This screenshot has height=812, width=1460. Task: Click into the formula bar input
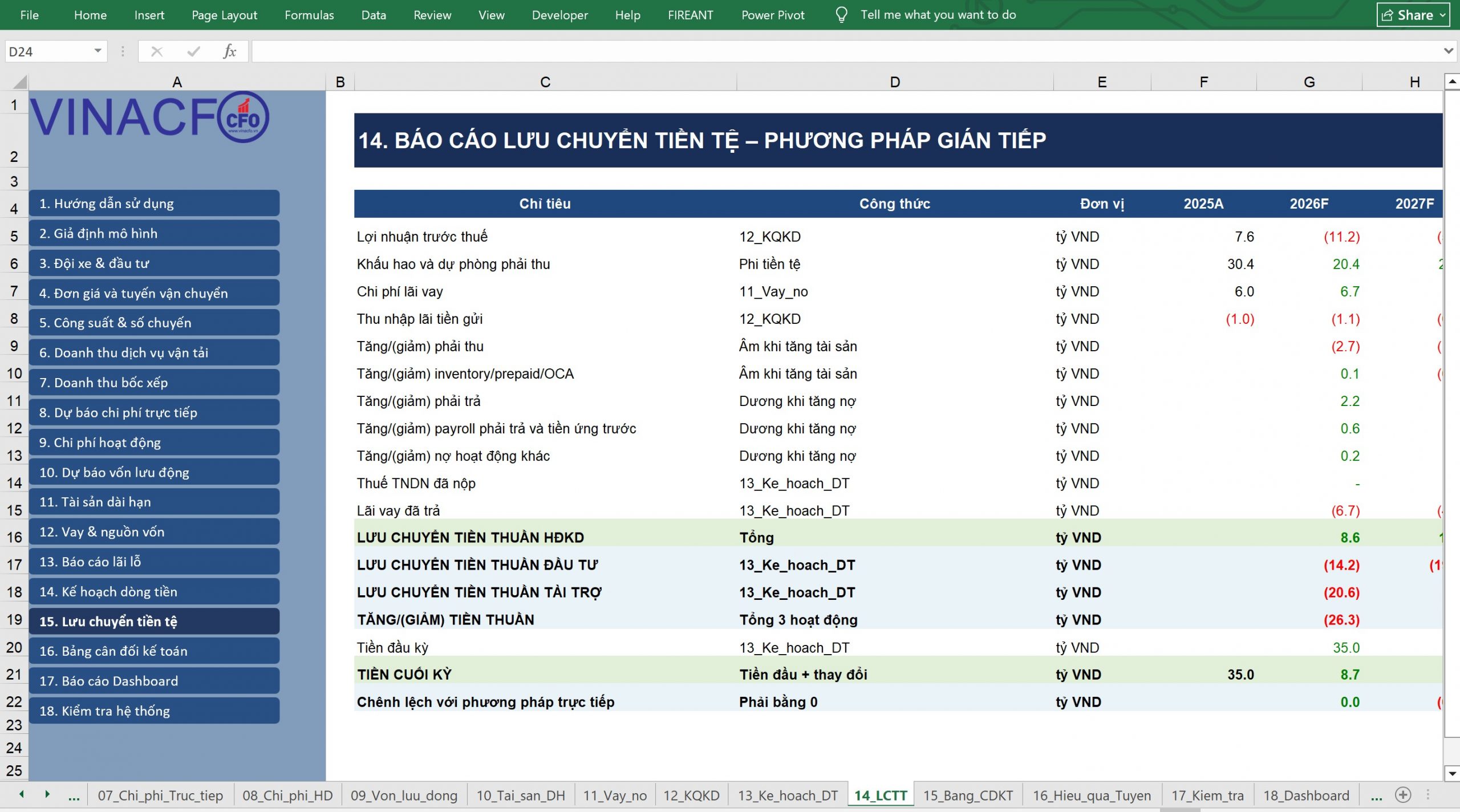click(x=847, y=51)
